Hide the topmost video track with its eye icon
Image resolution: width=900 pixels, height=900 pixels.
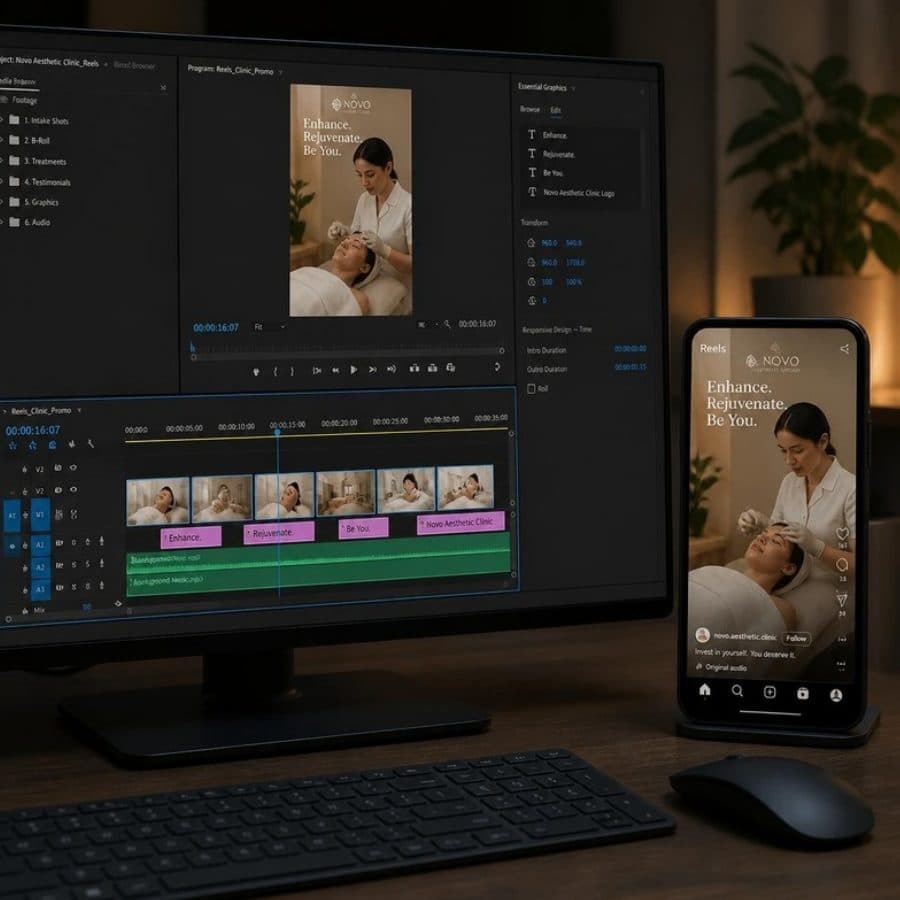point(73,468)
